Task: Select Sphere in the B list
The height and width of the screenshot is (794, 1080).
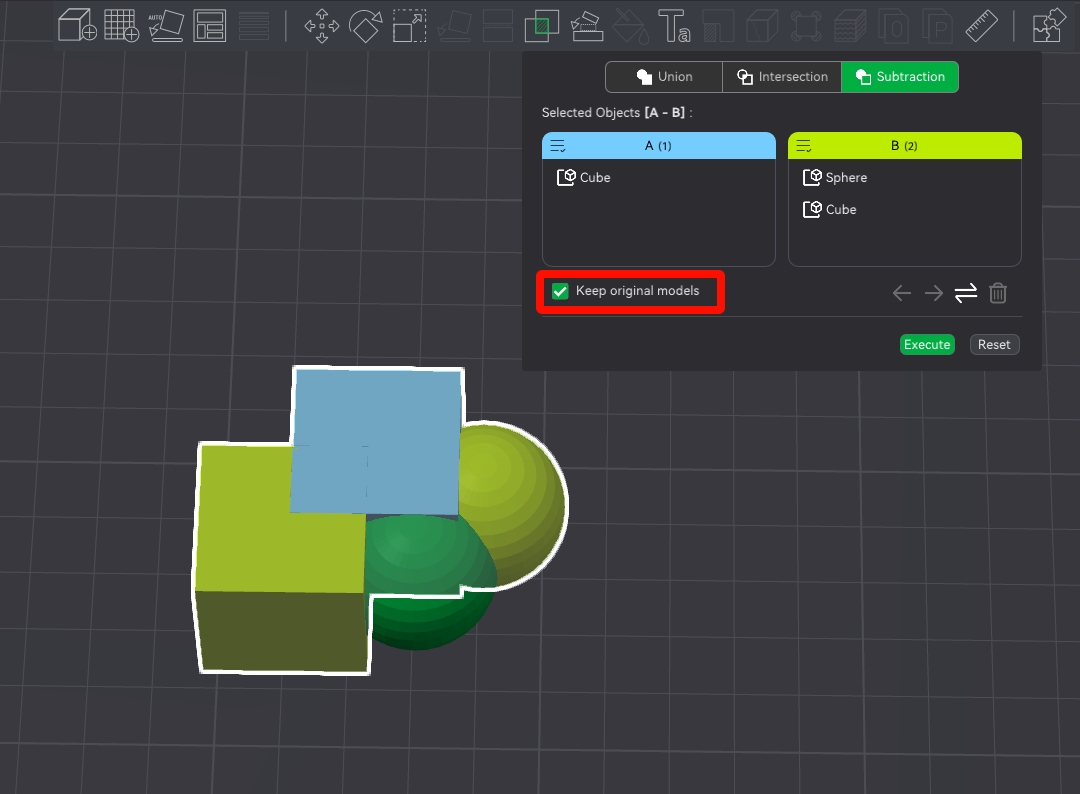Action: tap(835, 178)
